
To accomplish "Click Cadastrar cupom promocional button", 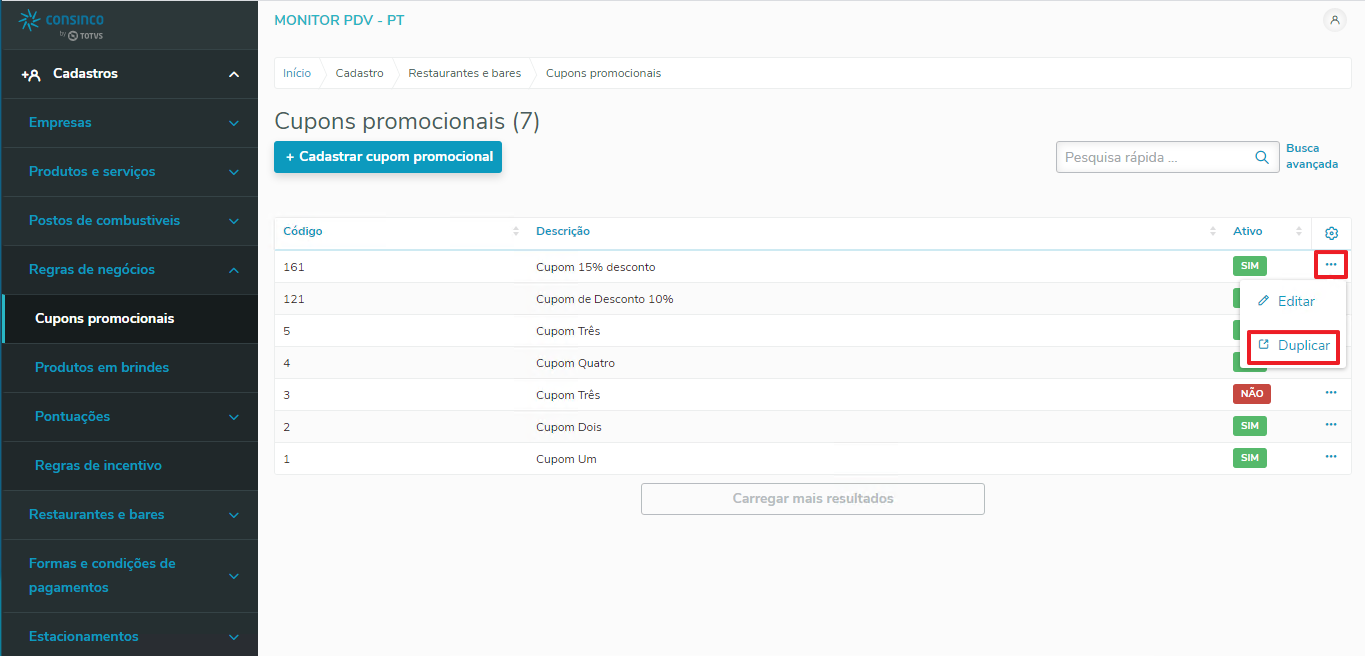I will pos(388,157).
